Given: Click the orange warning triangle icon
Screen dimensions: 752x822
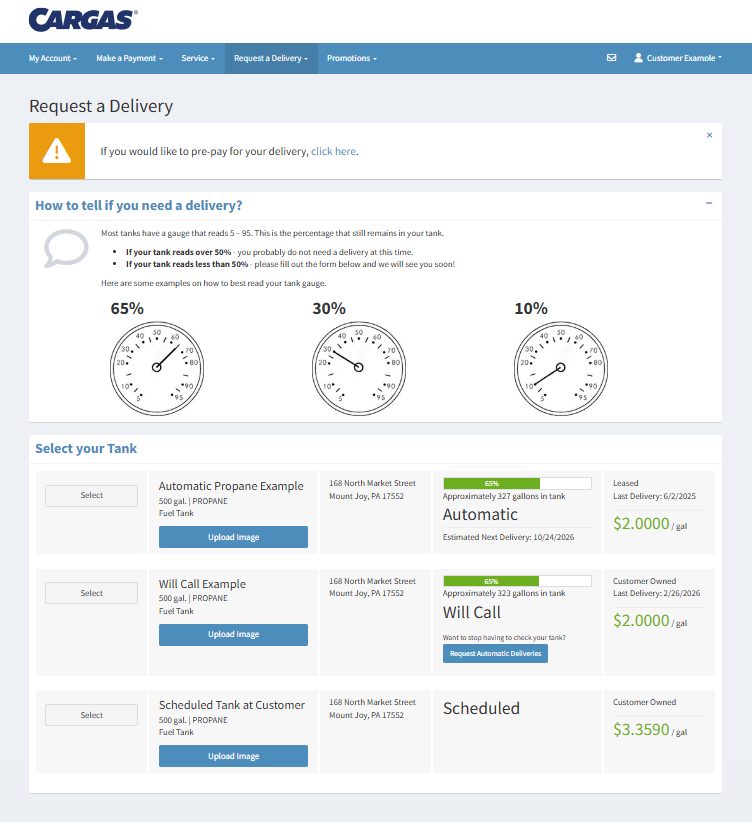Looking at the screenshot, I should (x=57, y=151).
